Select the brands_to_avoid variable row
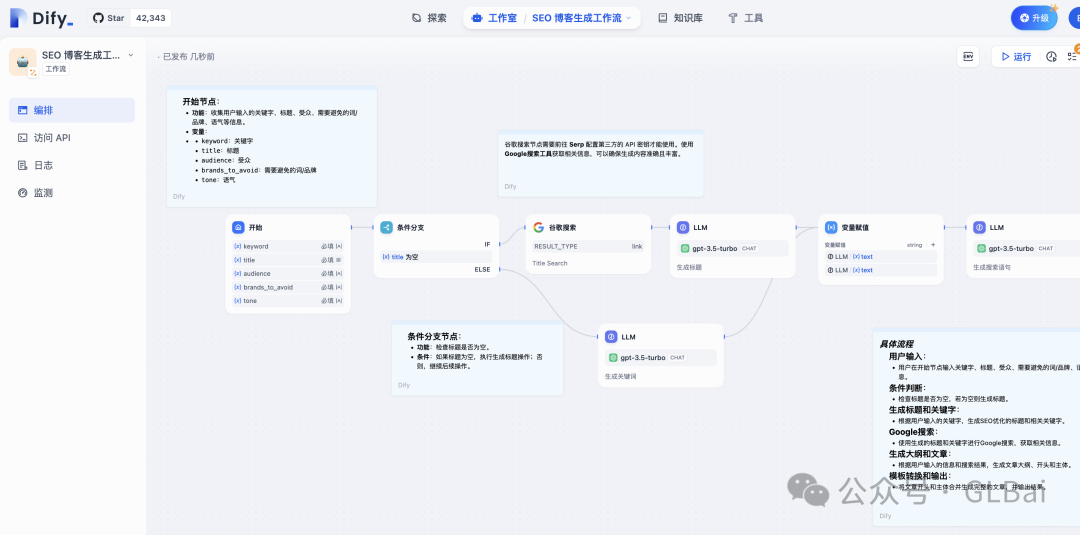 coord(288,287)
